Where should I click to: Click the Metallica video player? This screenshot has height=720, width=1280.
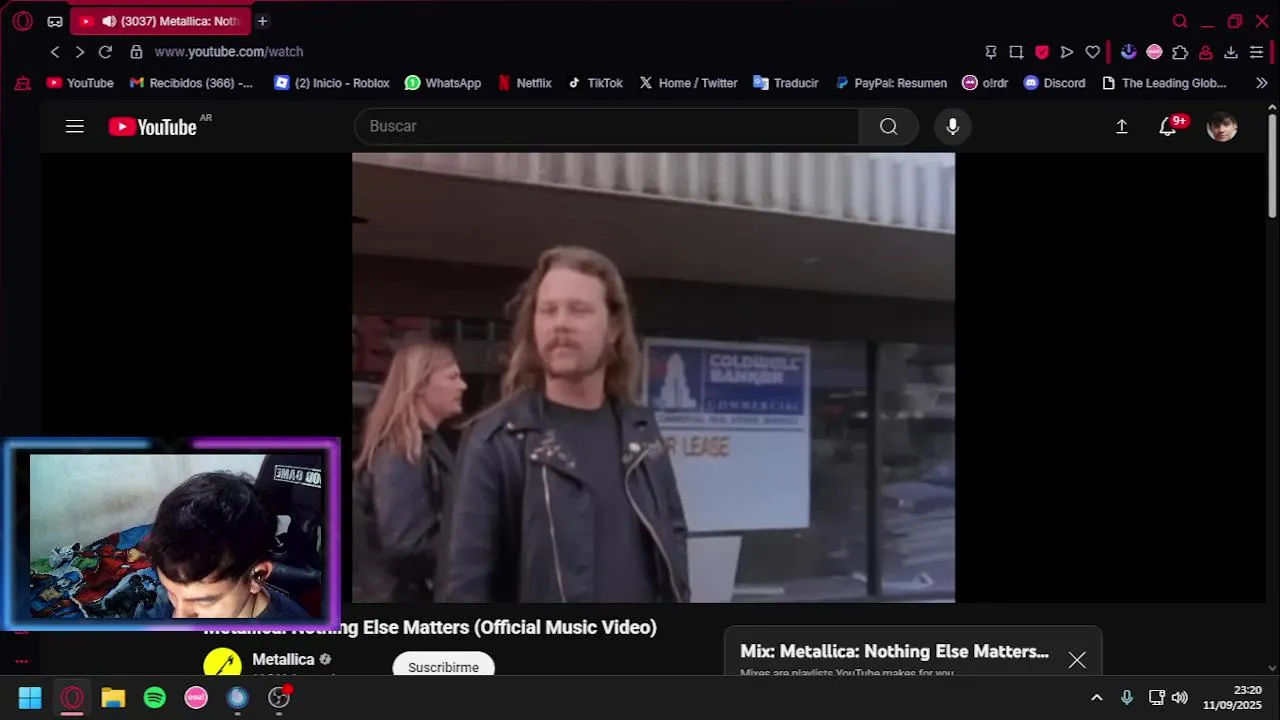point(653,377)
